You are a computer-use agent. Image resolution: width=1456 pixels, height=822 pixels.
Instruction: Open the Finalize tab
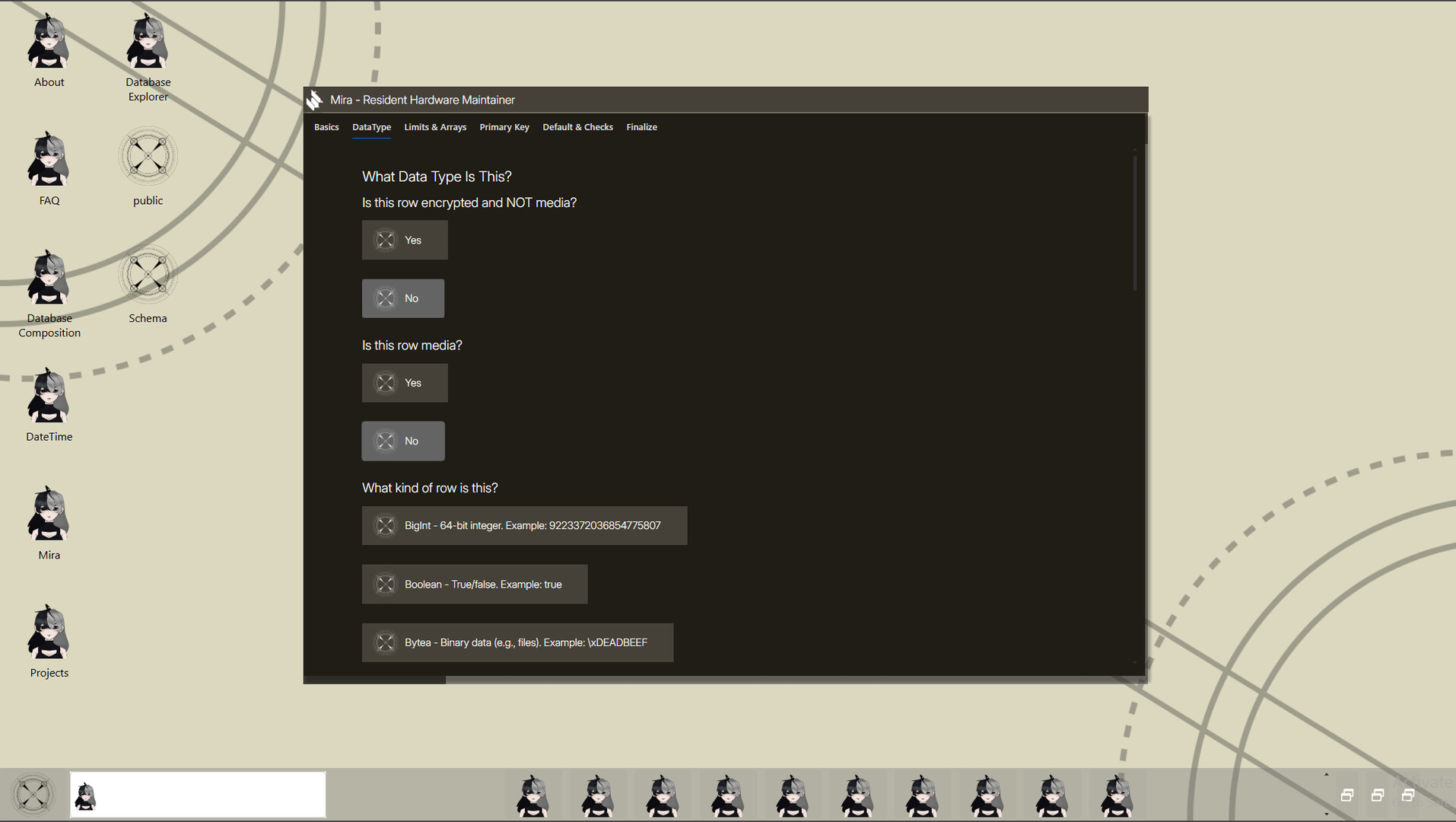(x=641, y=127)
